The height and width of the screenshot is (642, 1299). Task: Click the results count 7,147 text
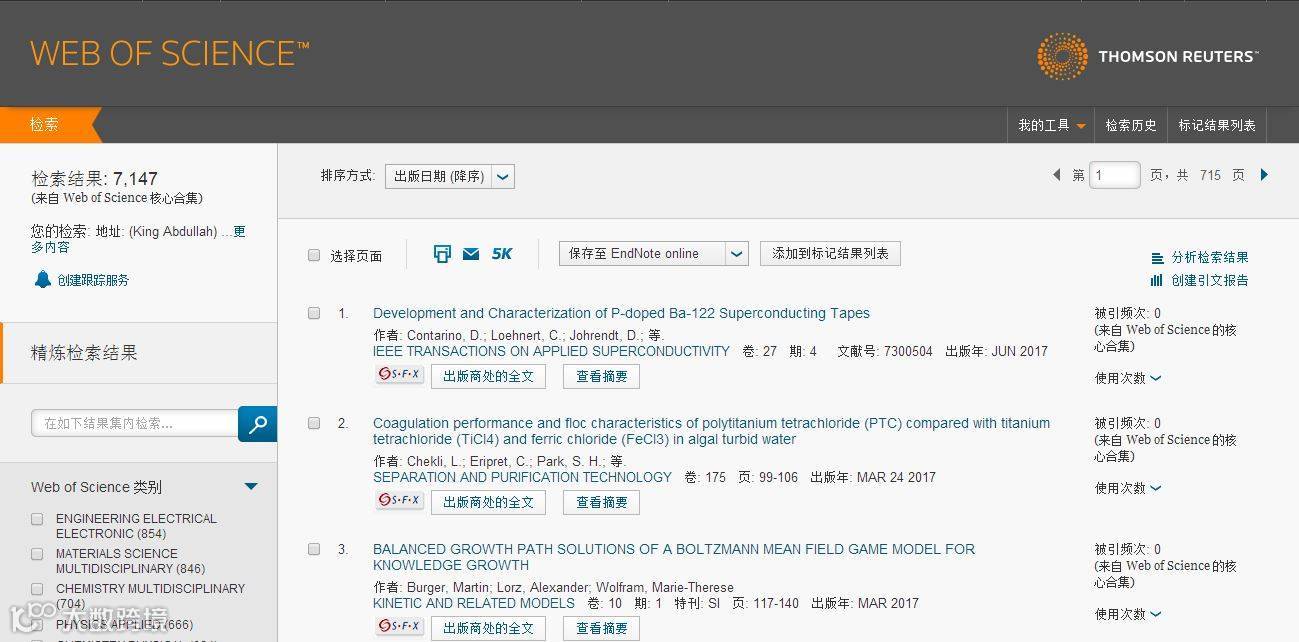click(135, 179)
